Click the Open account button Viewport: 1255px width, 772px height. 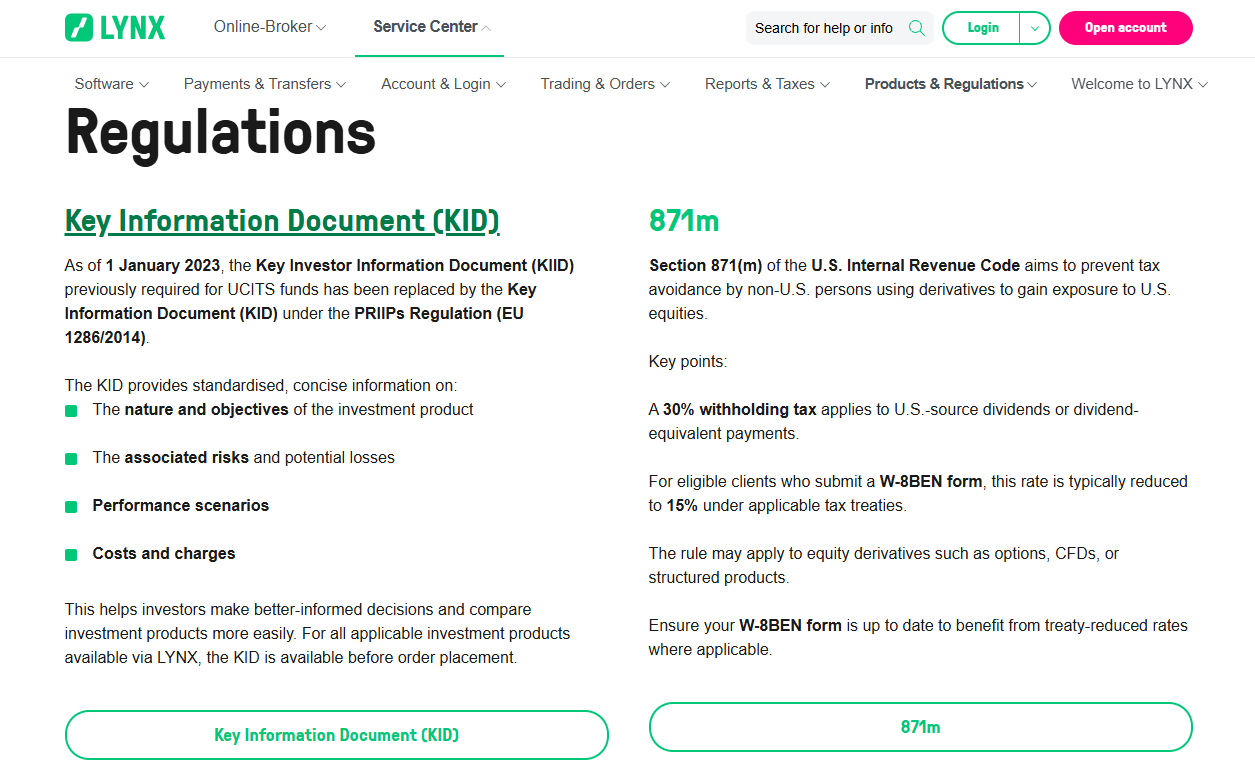(x=1125, y=28)
